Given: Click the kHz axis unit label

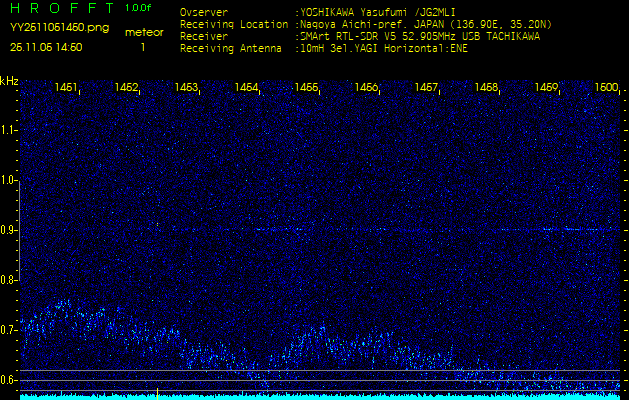Looking at the screenshot, I should pyautogui.click(x=9, y=80).
